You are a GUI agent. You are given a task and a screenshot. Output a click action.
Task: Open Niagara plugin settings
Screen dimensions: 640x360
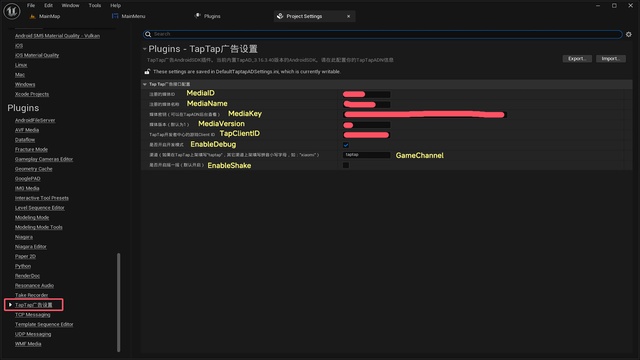click(24, 237)
